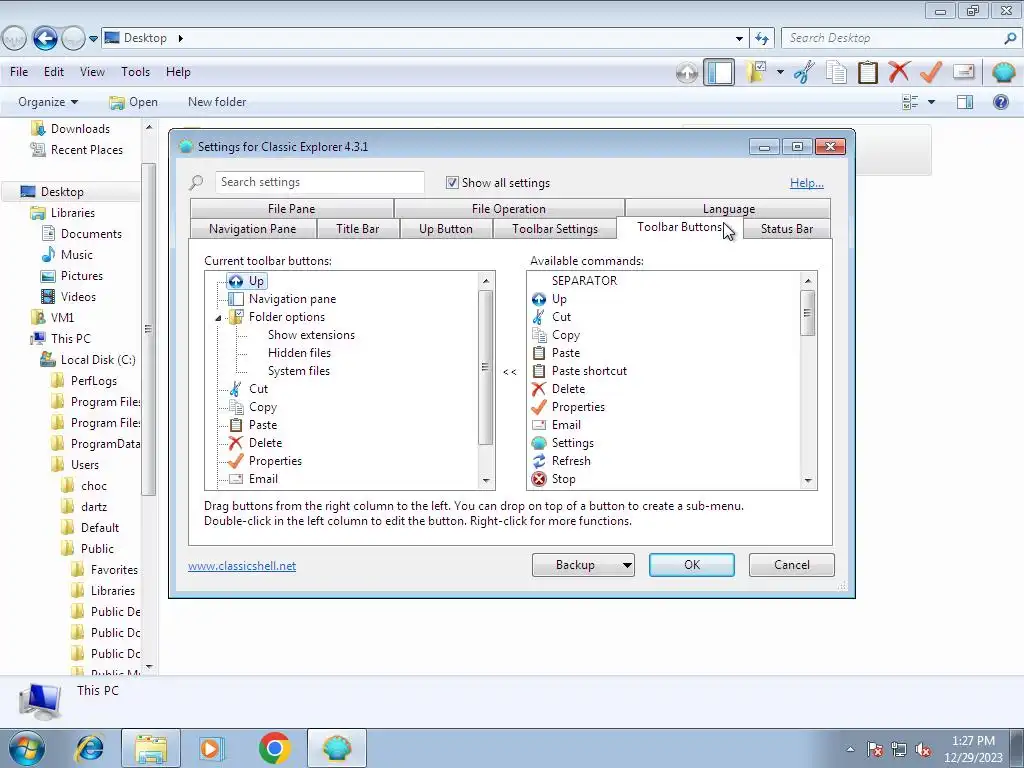This screenshot has width=1024, height=768.
Task: Click the red Delete X toolbar icon
Action: (x=899, y=72)
